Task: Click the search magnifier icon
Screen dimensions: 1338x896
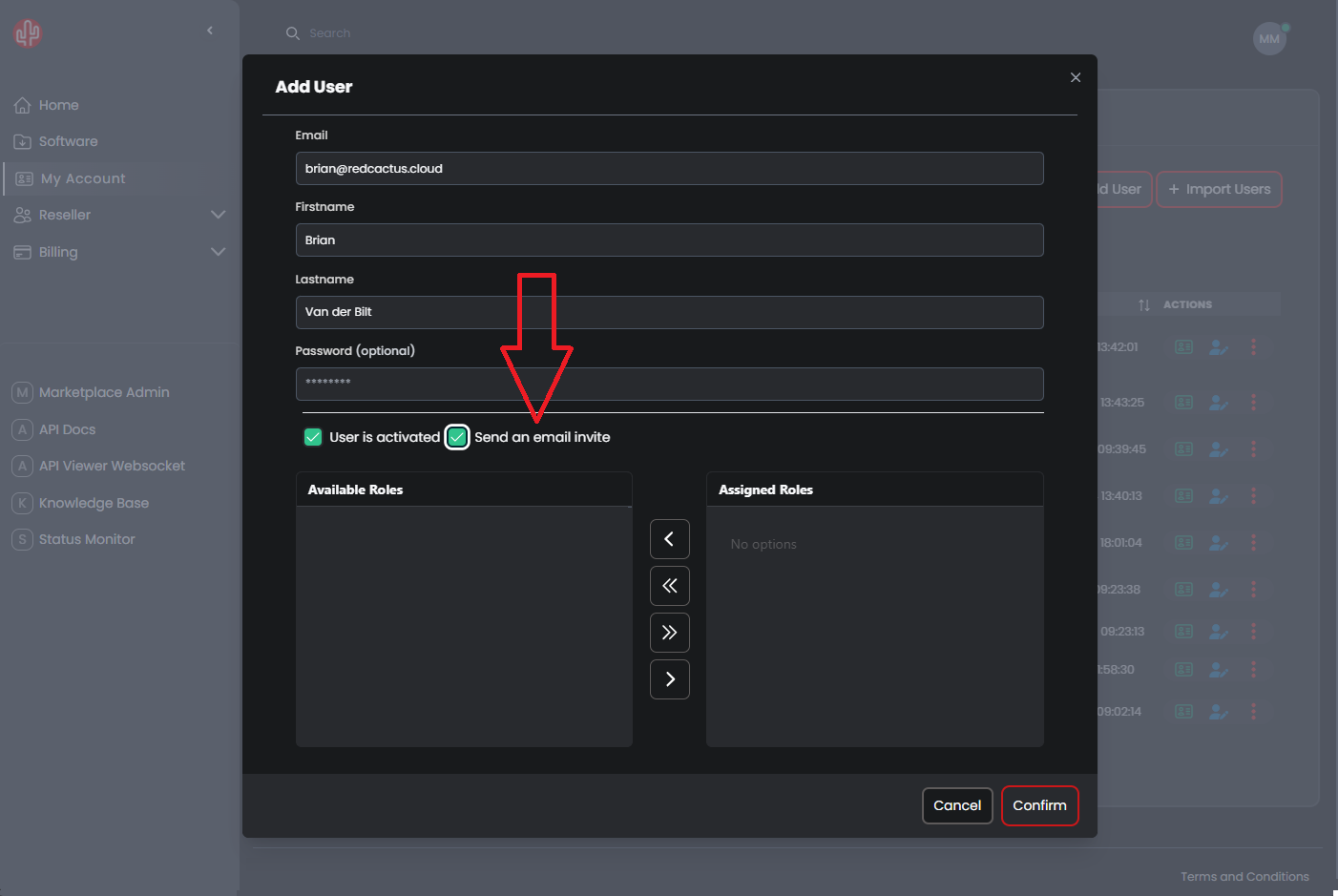Action: point(293,33)
